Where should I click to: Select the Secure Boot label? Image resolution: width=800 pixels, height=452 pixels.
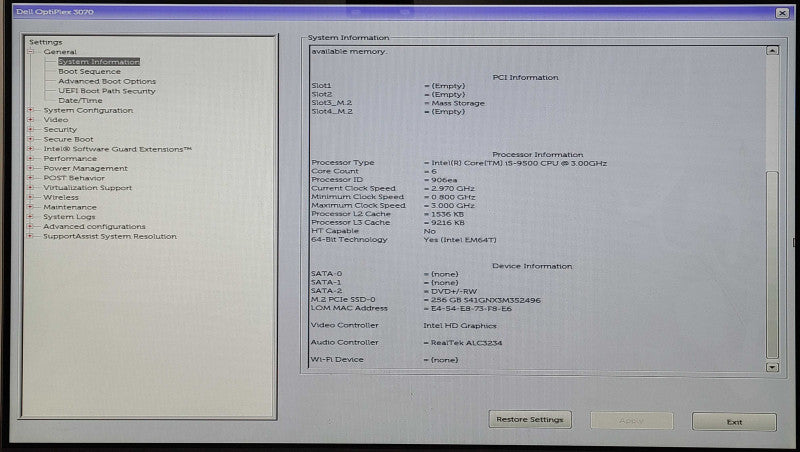68,139
